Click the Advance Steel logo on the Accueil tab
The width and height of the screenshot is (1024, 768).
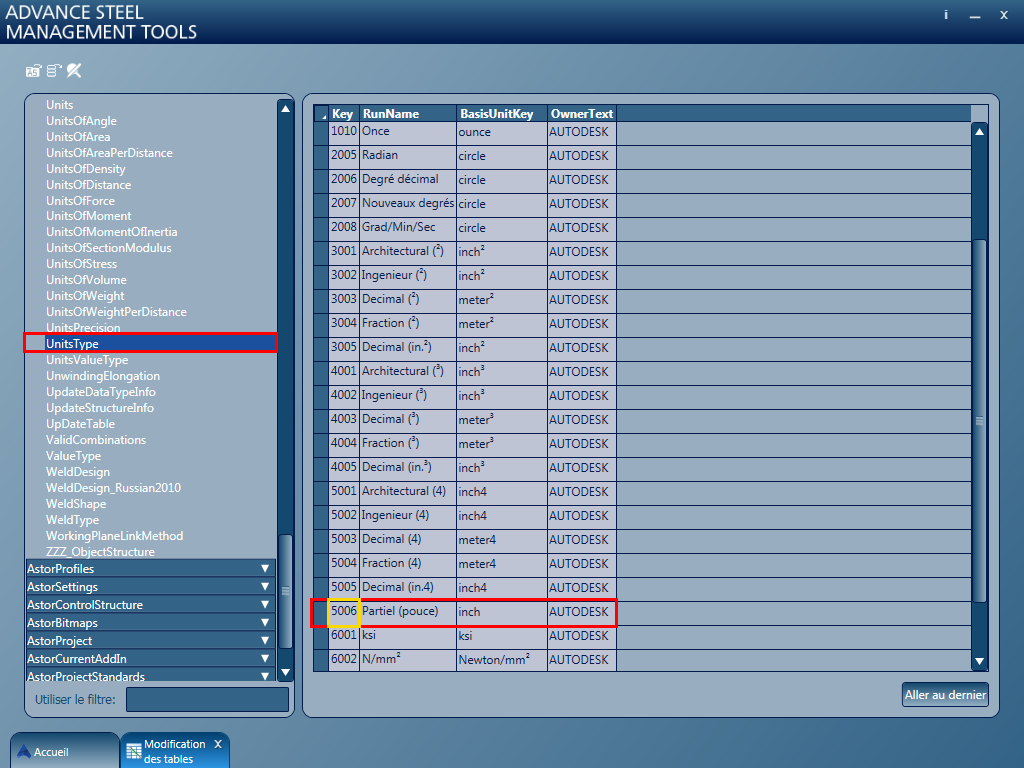(x=24, y=752)
